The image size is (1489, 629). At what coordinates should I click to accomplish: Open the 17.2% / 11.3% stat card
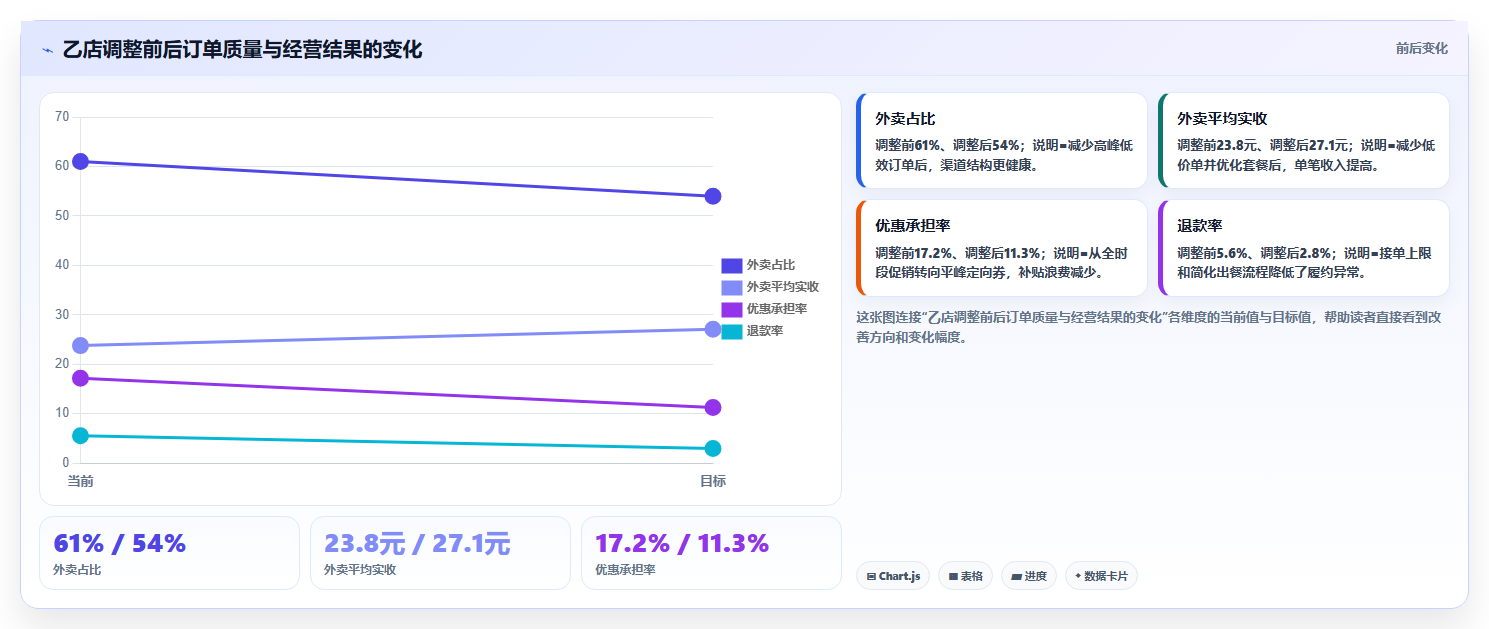click(711, 553)
